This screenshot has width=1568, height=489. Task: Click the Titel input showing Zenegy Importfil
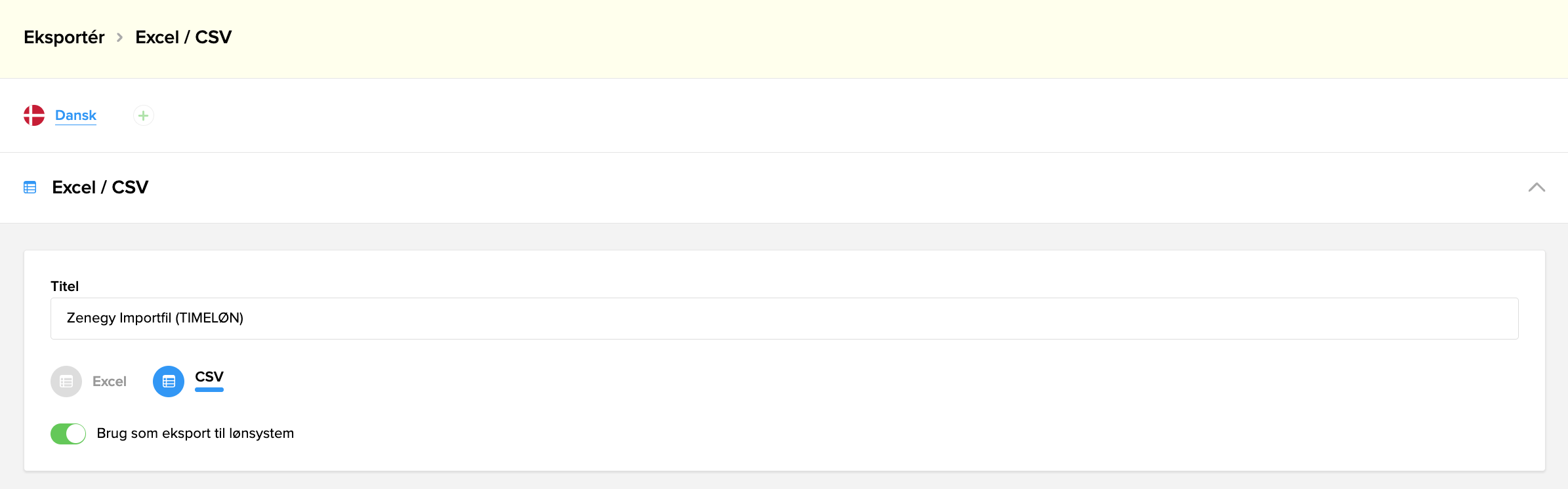(x=784, y=318)
